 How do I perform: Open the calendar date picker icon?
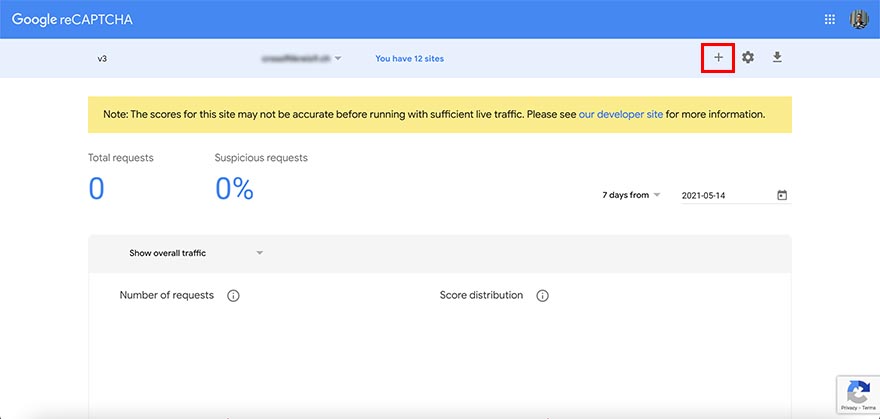(x=782, y=195)
